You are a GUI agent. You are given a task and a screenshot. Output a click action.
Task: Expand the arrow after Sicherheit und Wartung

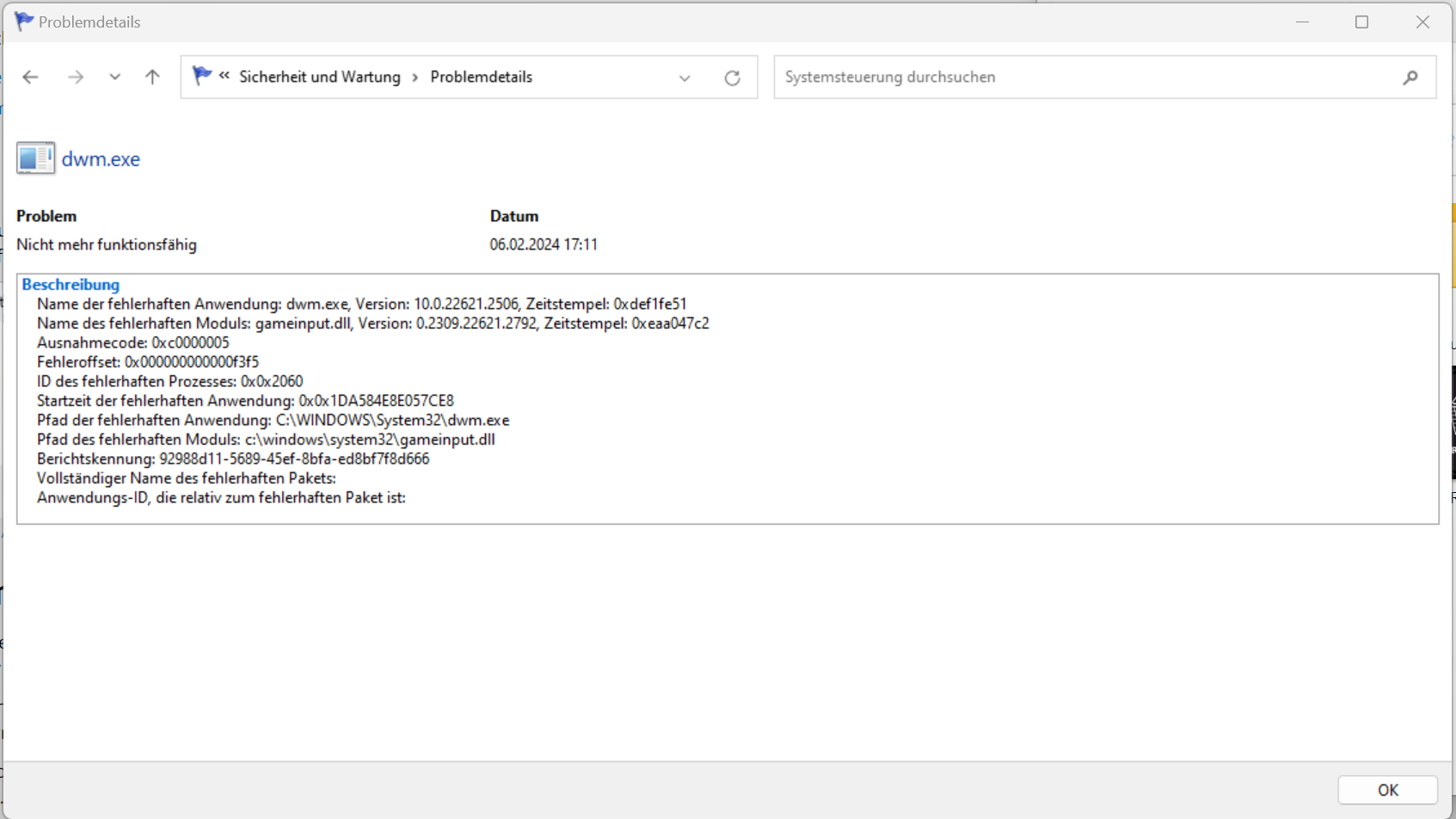415,77
